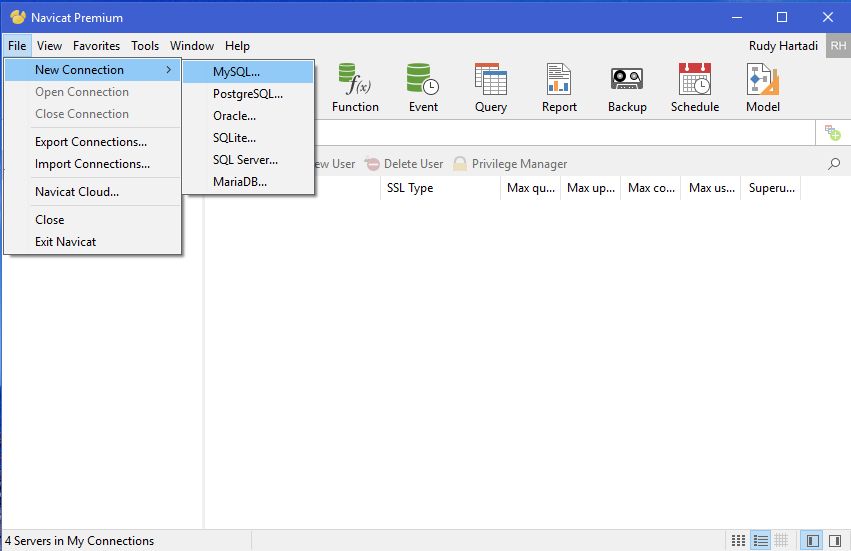Click the Delete User button
The image size is (851, 551).
click(404, 163)
